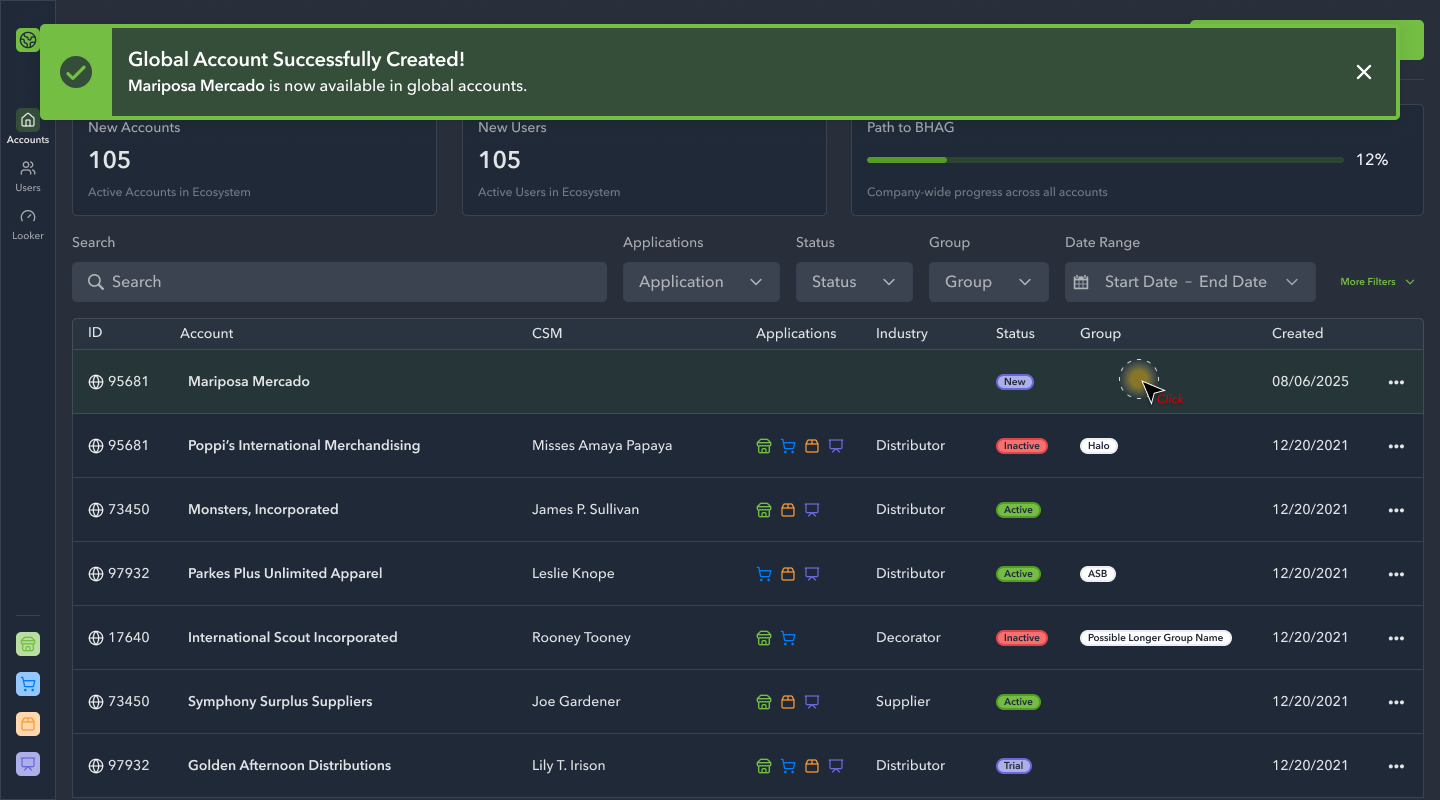Open the Application filter dropdown

click(701, 282)
